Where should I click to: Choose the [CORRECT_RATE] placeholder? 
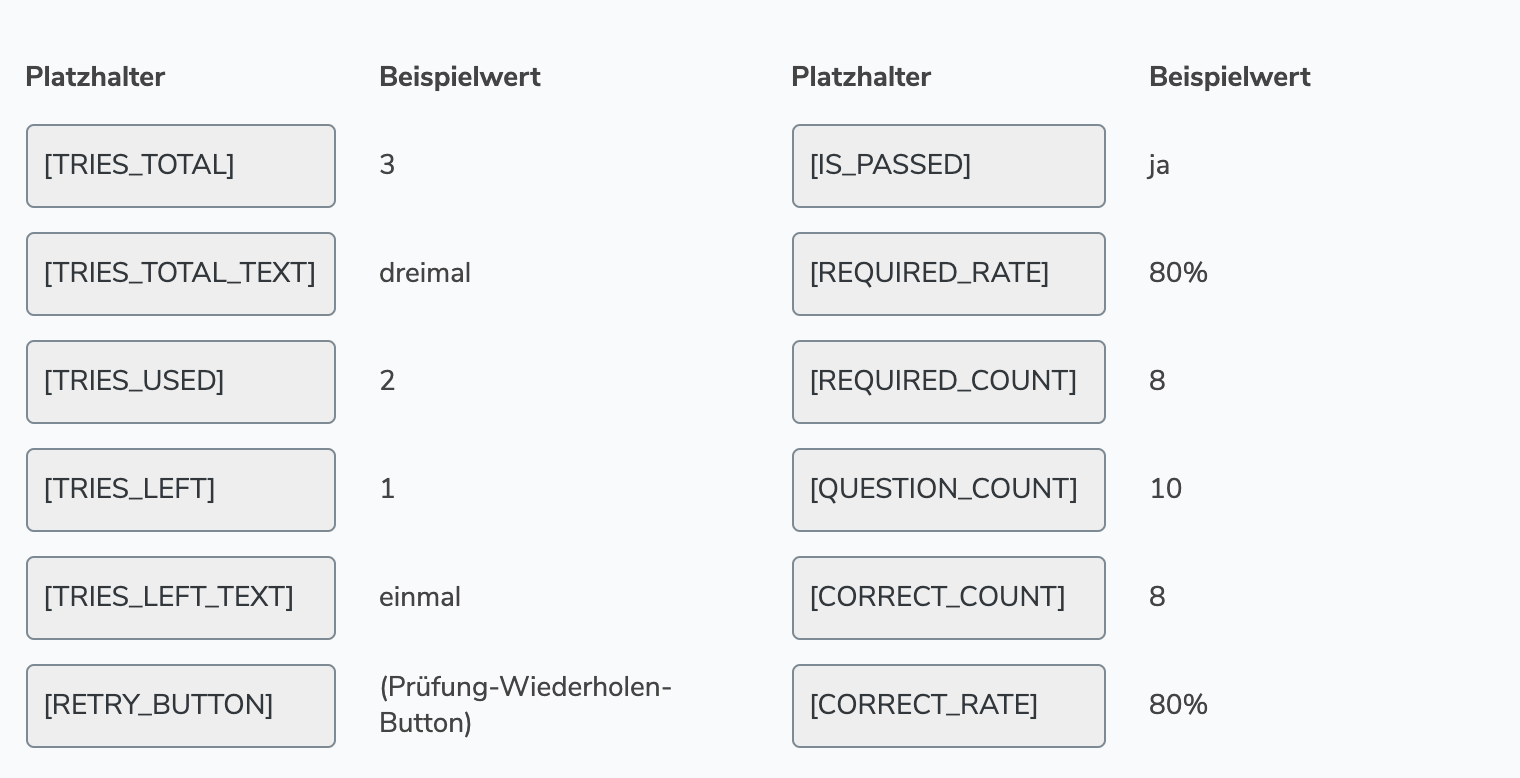(x=948, y=706)
